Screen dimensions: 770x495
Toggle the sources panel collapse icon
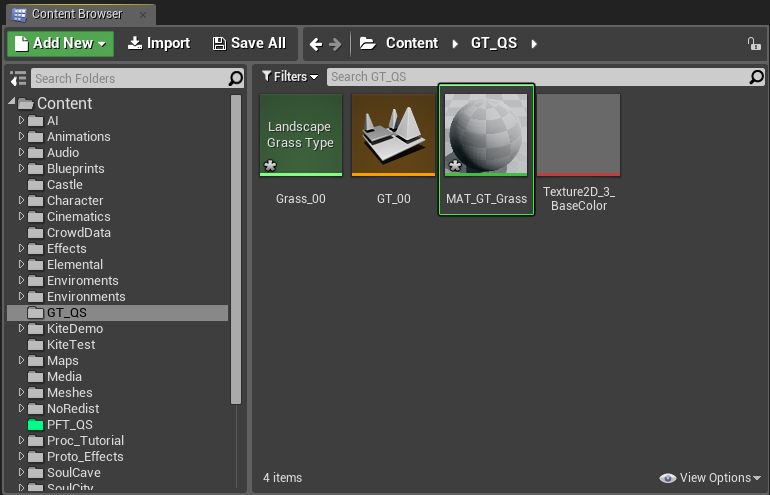tap(18, 79)
